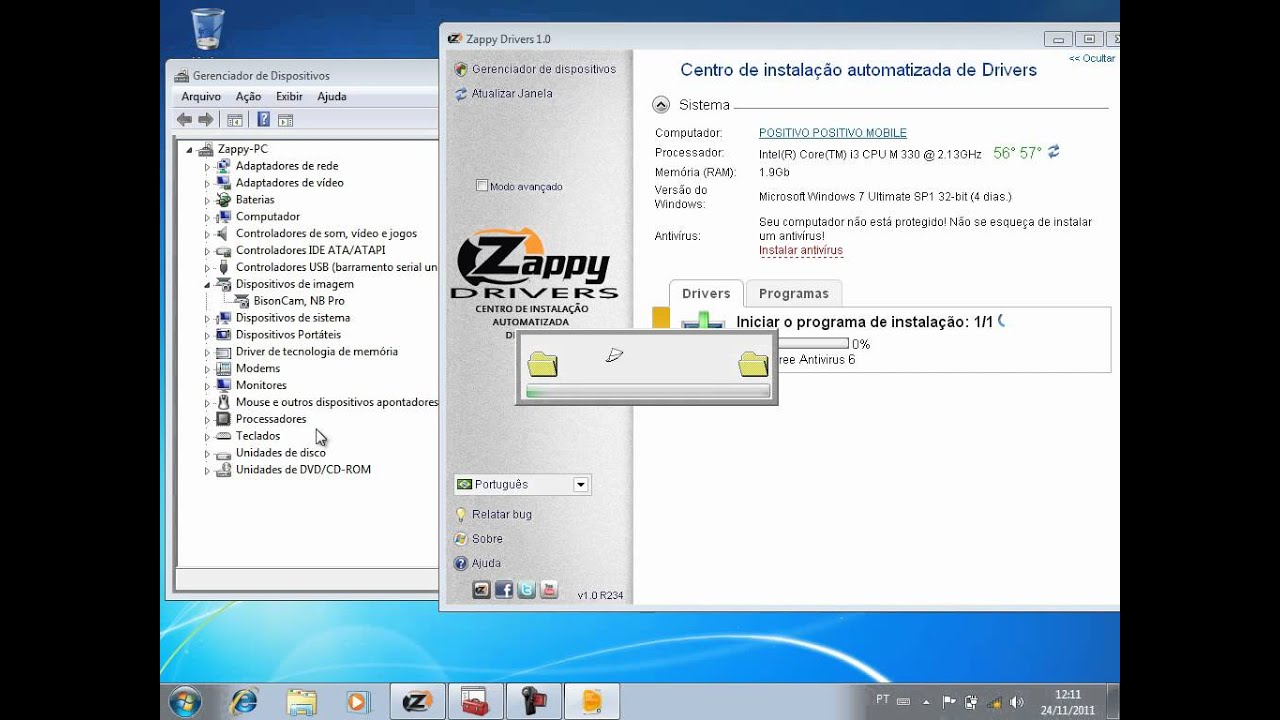1280x720 pixels.
Task: Click the Back arrow in Gerenciador de Dispositivos toolbar
Action: (x=184, y=120)
